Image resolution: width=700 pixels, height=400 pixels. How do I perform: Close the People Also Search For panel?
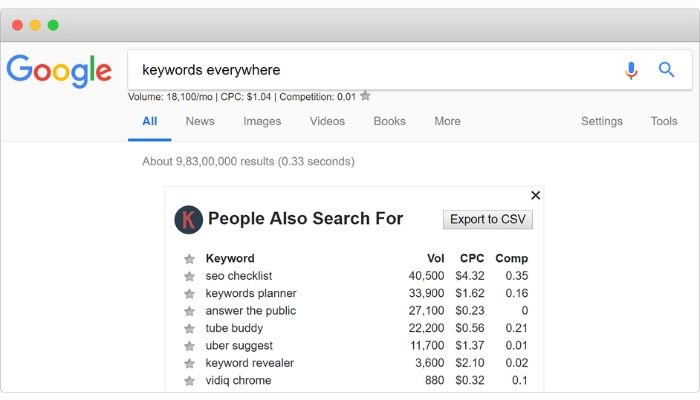tap(536, 196)
